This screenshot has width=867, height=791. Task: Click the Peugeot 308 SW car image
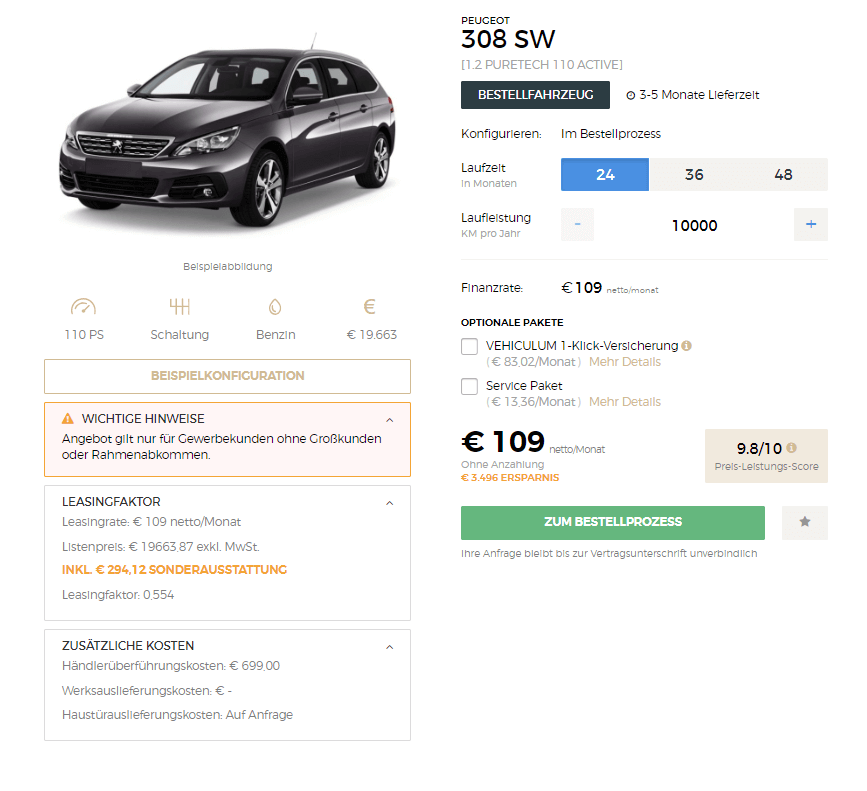(228, 133)
